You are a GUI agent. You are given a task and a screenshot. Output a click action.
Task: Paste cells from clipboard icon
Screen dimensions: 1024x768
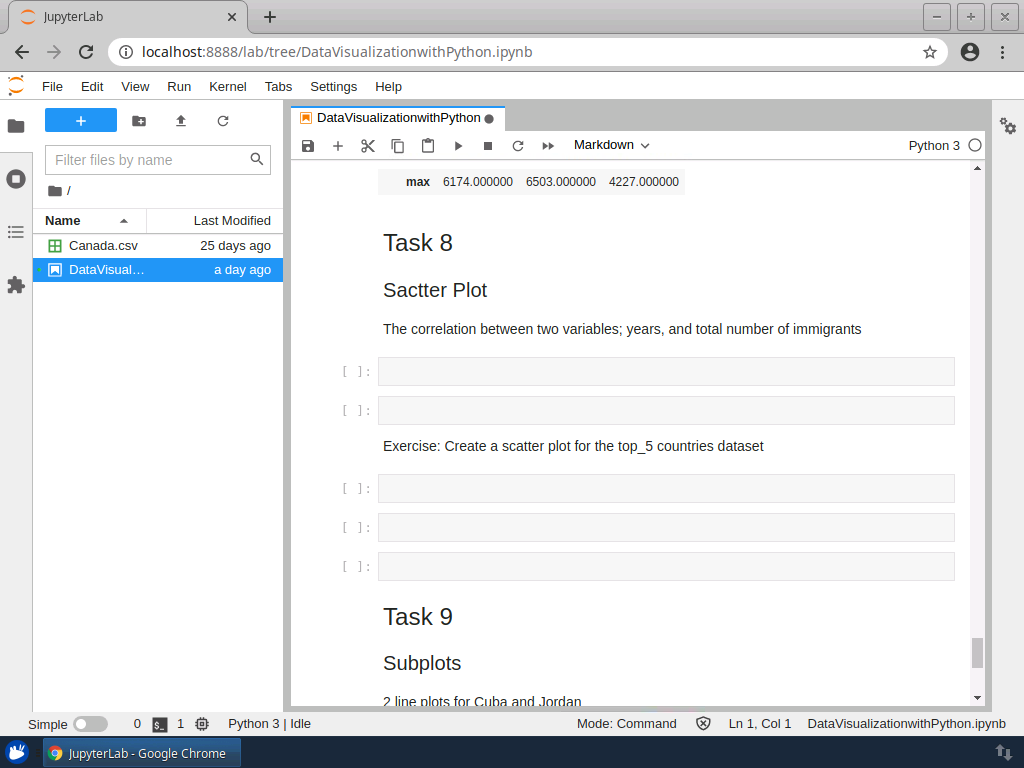(x=428, y=146)
